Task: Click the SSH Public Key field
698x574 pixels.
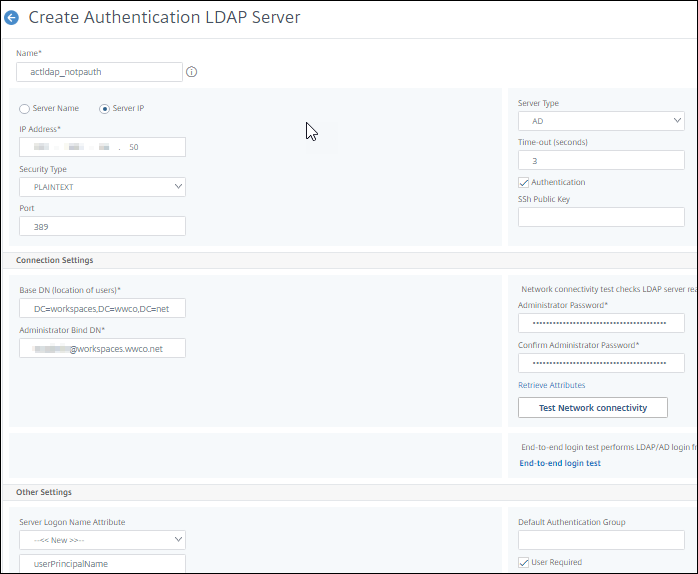Action: pyautogui.click(x=601, y=217)
